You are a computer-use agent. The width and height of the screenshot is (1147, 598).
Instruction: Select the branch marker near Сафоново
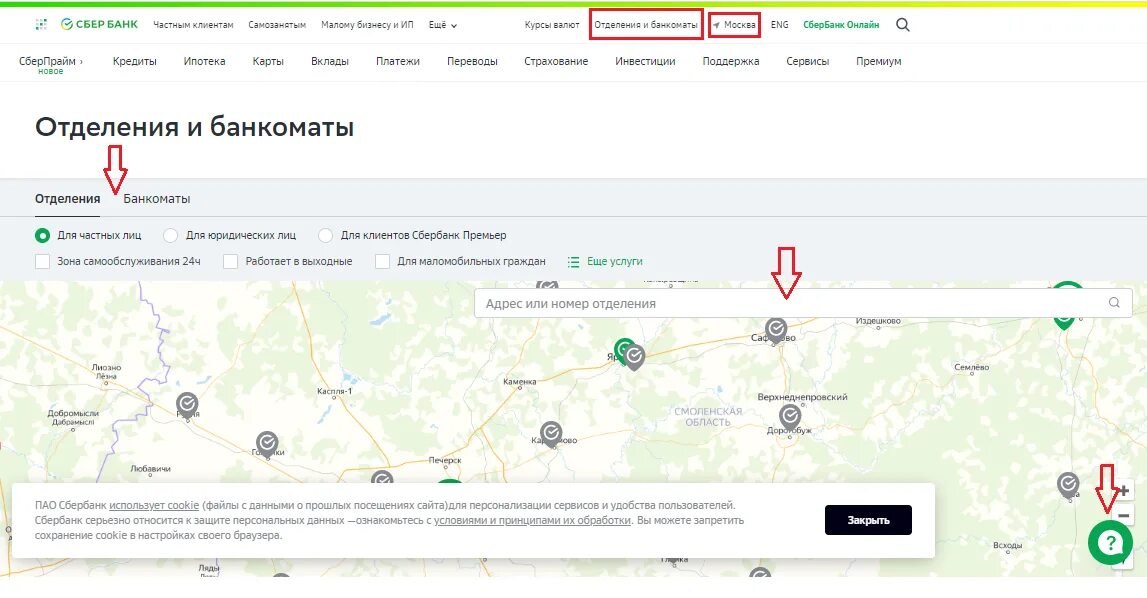776,329
